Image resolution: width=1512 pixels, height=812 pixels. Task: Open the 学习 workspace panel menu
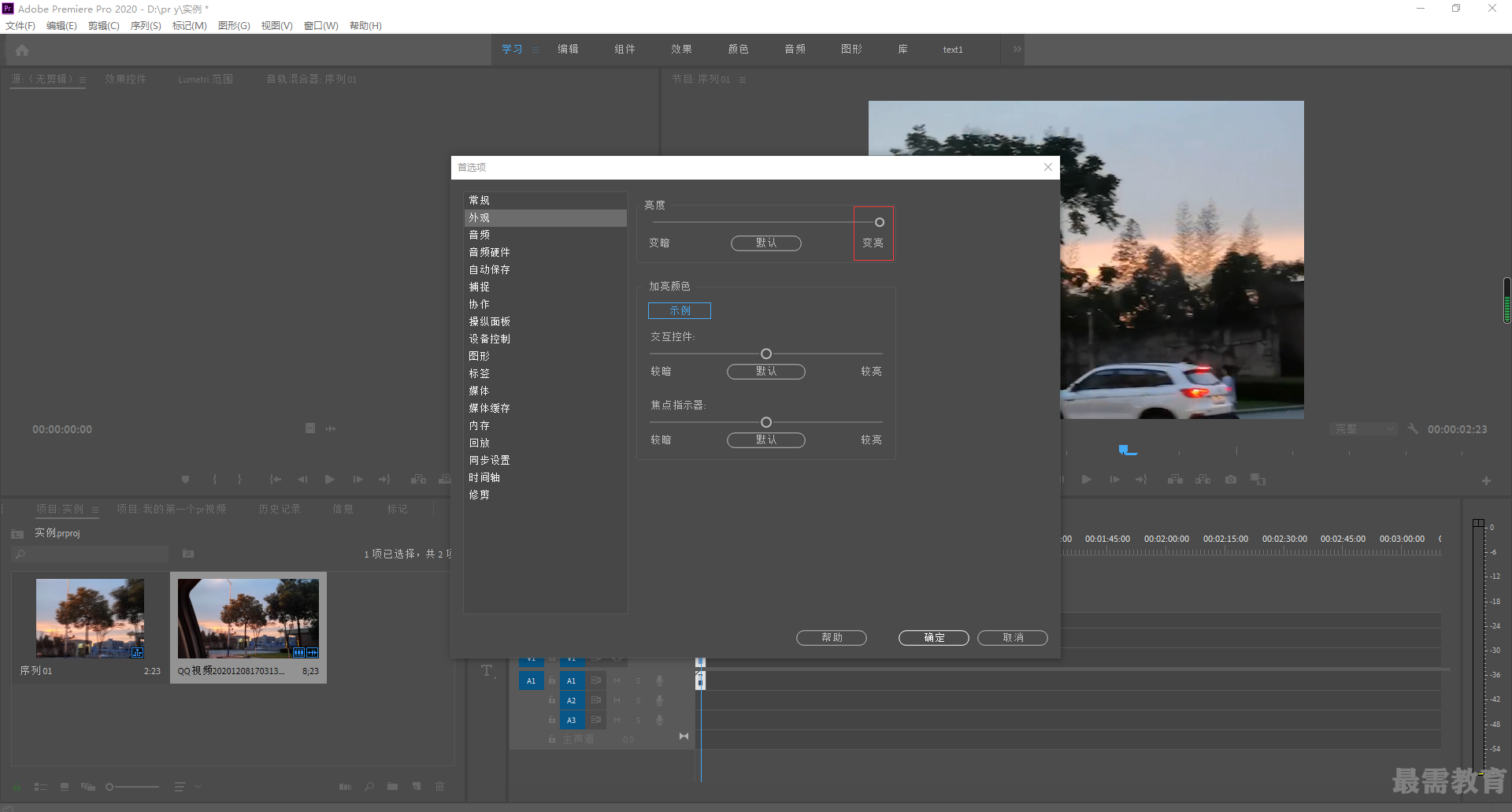pos(535,50)
